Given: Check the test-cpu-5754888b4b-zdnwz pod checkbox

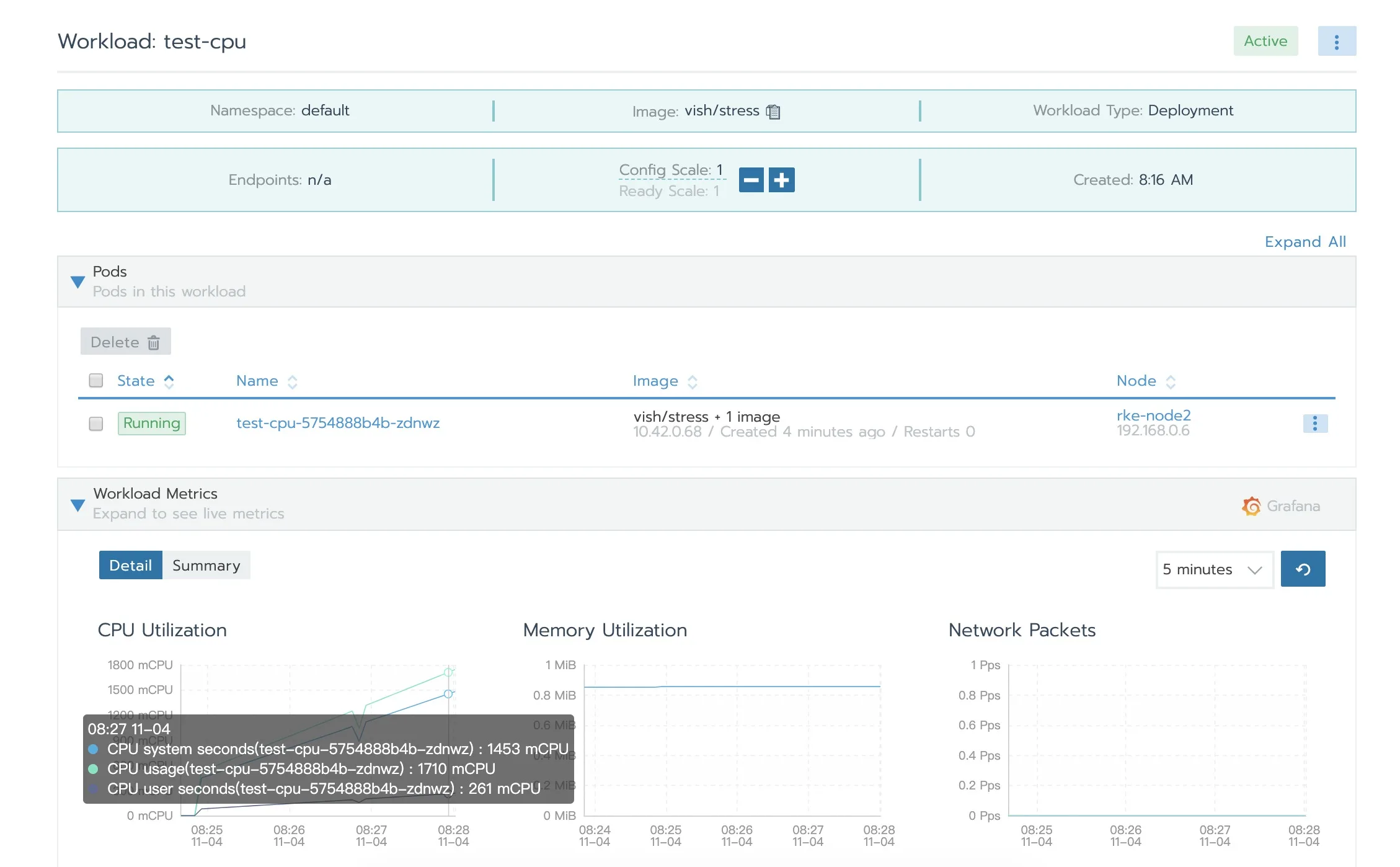Looking at the screenshot, I should [x=96, y=424].
